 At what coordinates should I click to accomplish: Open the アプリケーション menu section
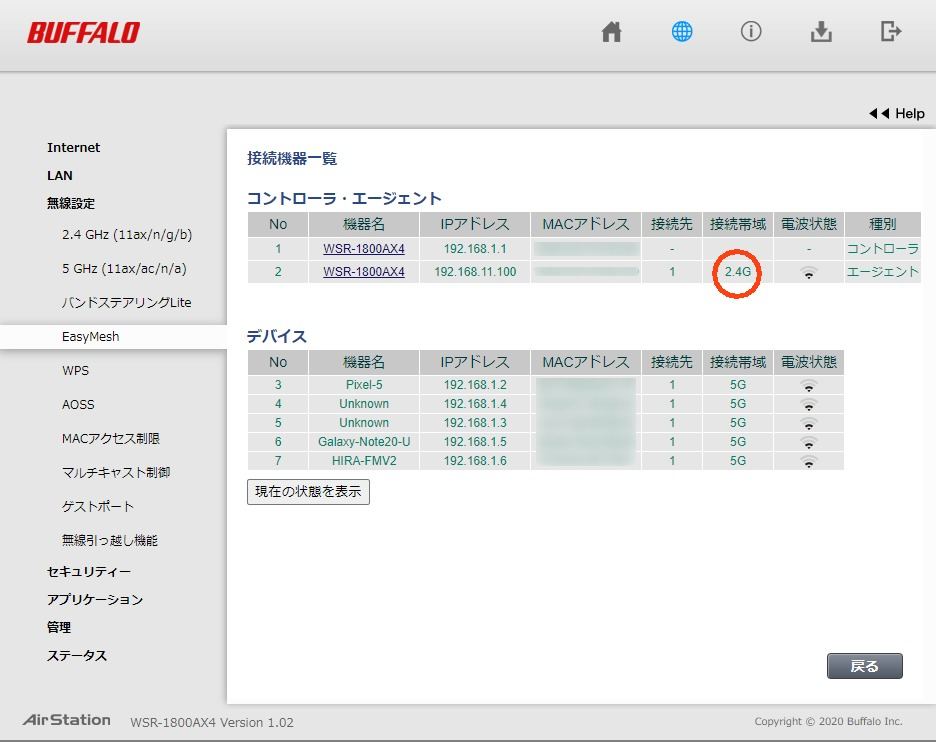click(x=95, y=600)
